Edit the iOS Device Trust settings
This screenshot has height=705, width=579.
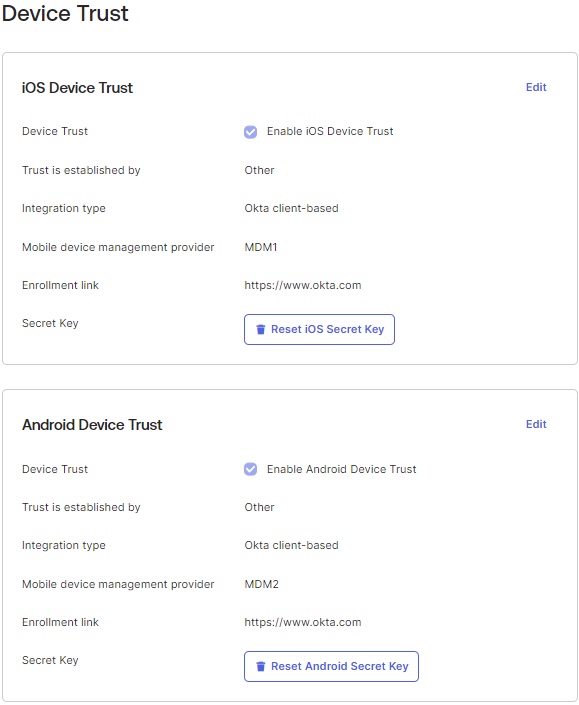[x=536, y=87]
